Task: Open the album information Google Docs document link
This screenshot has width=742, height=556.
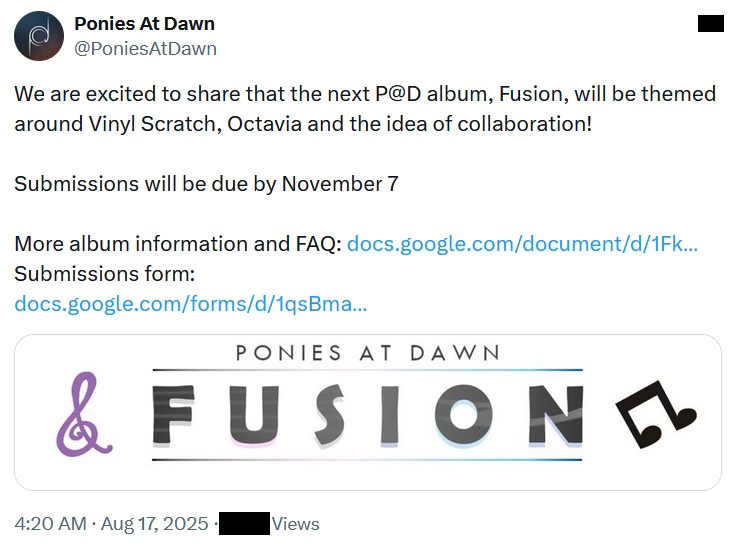Action: (x=522, y=244)
